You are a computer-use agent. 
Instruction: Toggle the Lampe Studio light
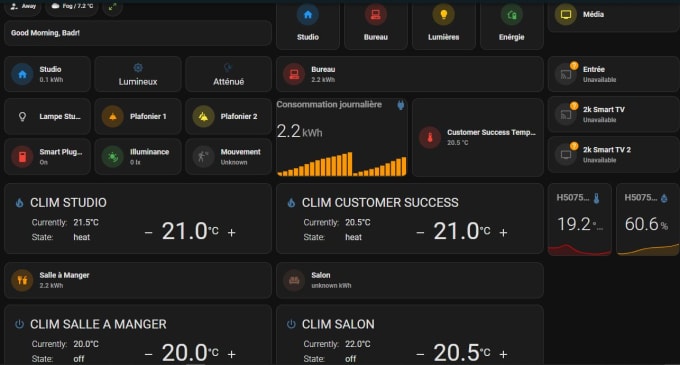coord(47,116)
